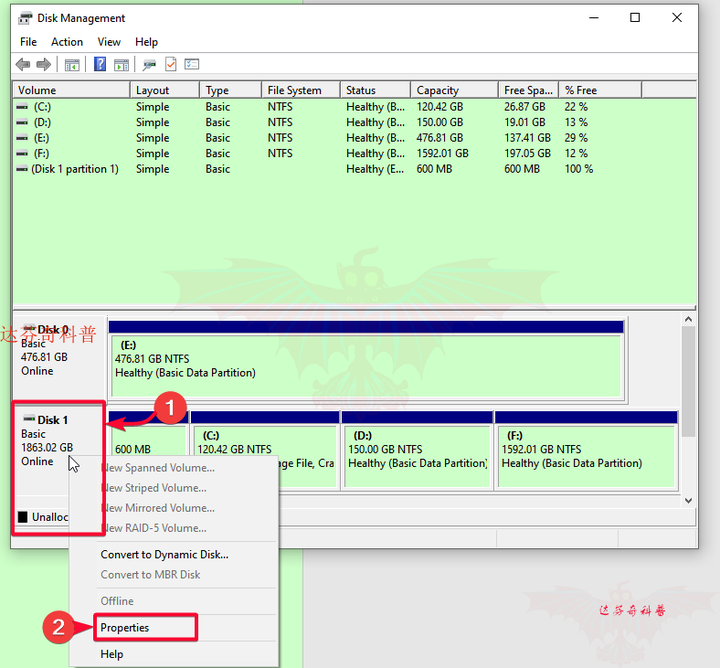This screenshot has height=668, width=720.
Task: Sort by the Volume column header
Action: pos(72,90)
